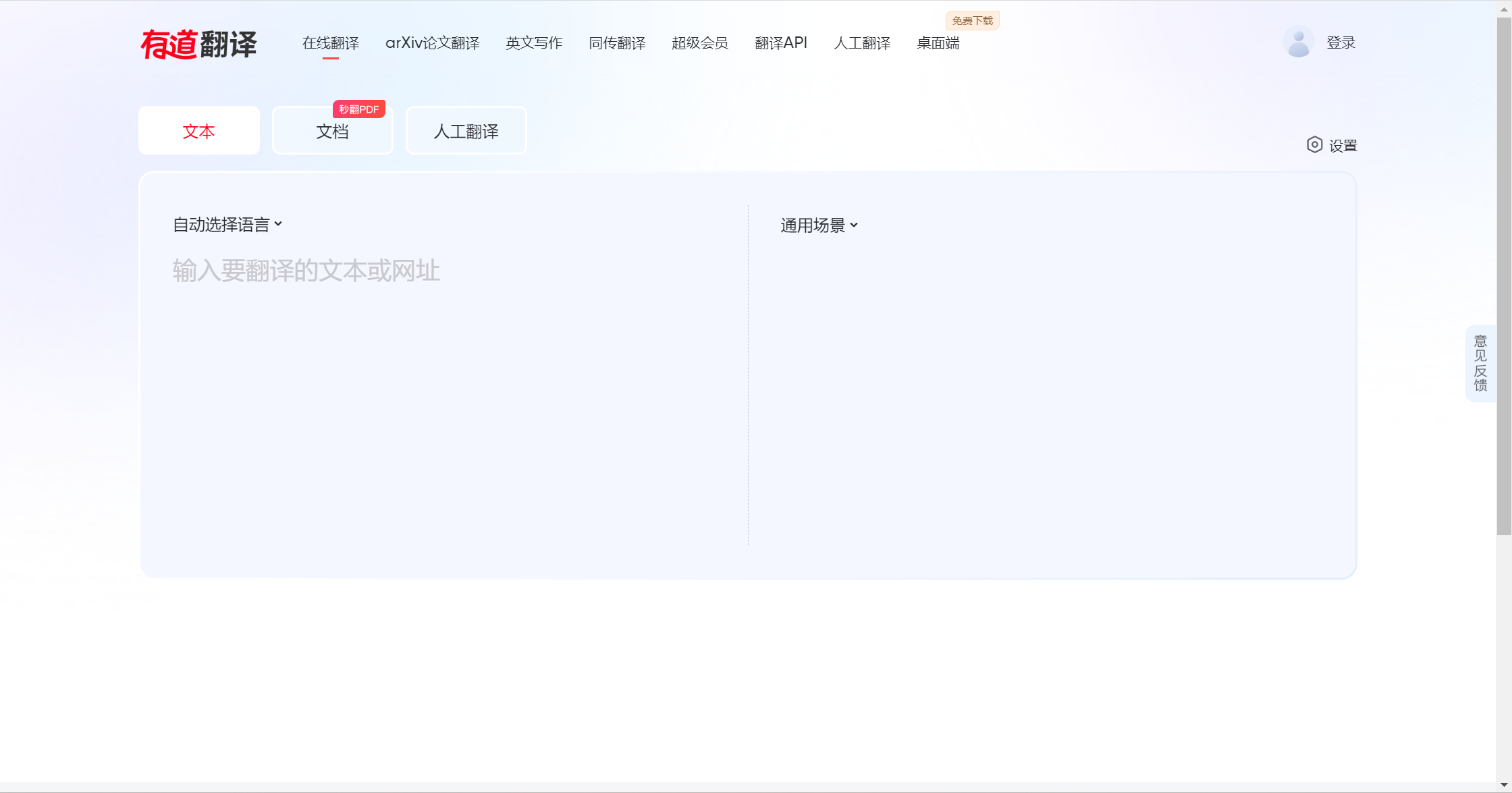Click the 秒翻PDF red badge
The image size is (1512, 793).
[358, 109]
